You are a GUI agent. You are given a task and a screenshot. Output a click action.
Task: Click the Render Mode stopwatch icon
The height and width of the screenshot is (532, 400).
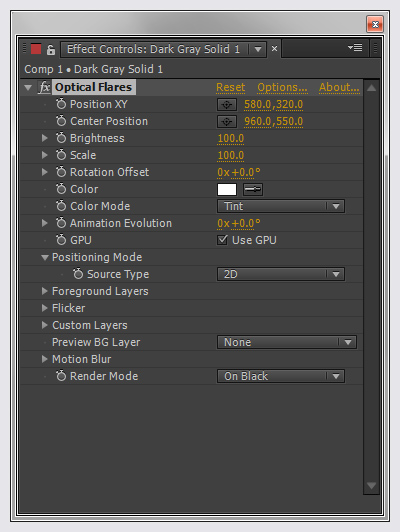61,376
